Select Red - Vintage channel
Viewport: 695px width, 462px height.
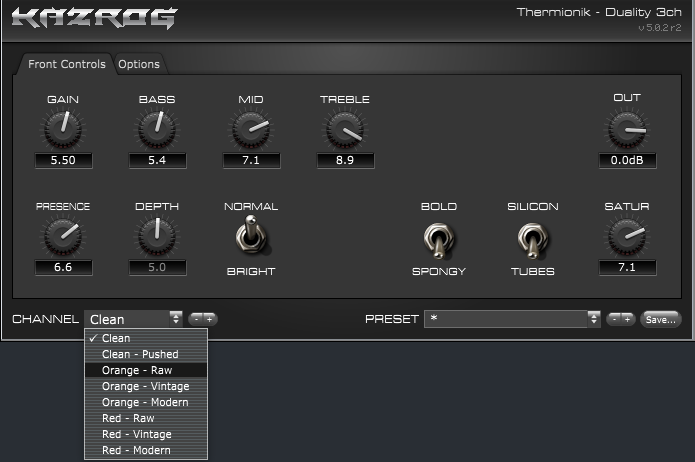click(146, 434)
